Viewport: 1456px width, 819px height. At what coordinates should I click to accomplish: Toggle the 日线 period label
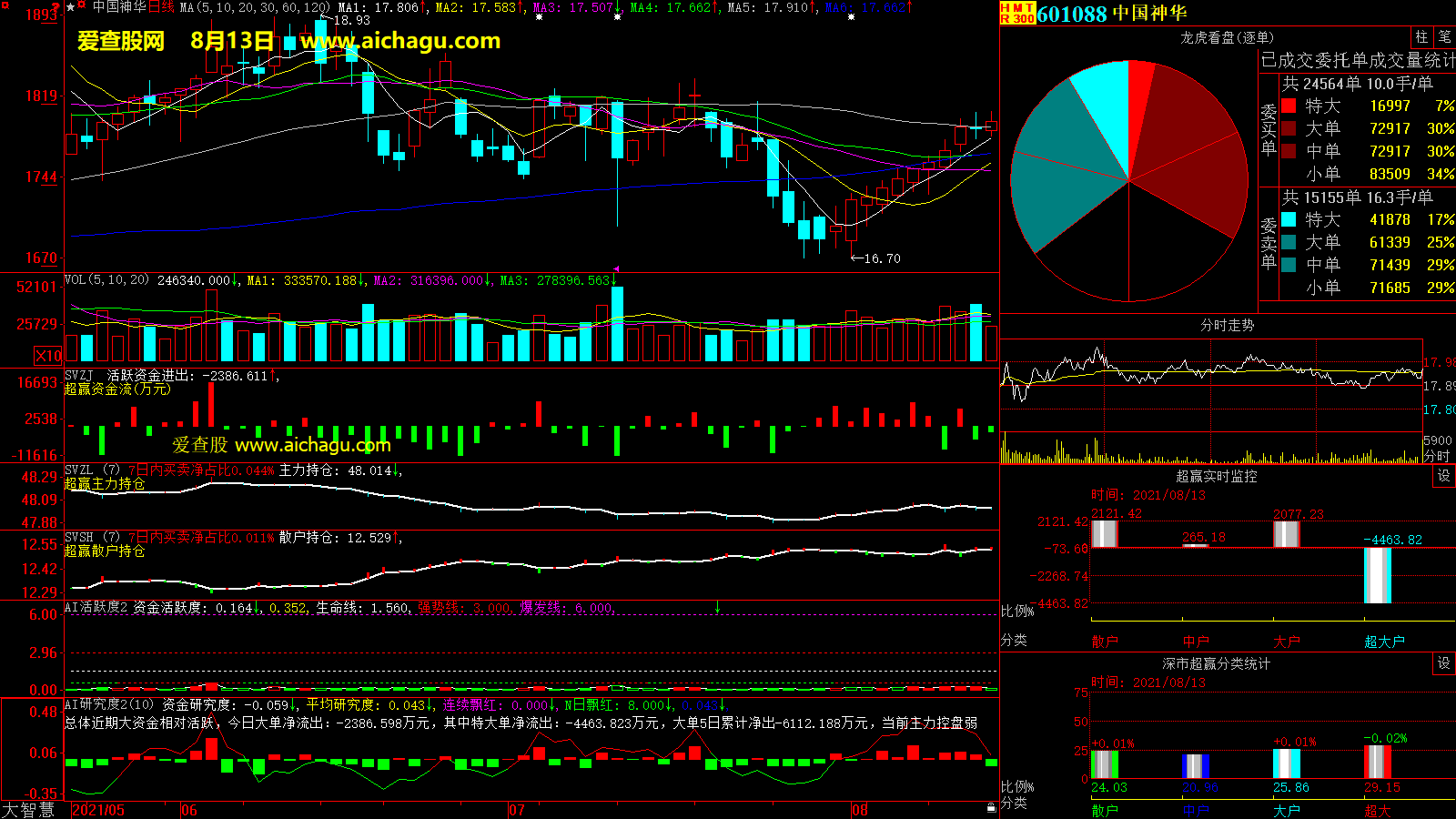click(x=161, y=7)
